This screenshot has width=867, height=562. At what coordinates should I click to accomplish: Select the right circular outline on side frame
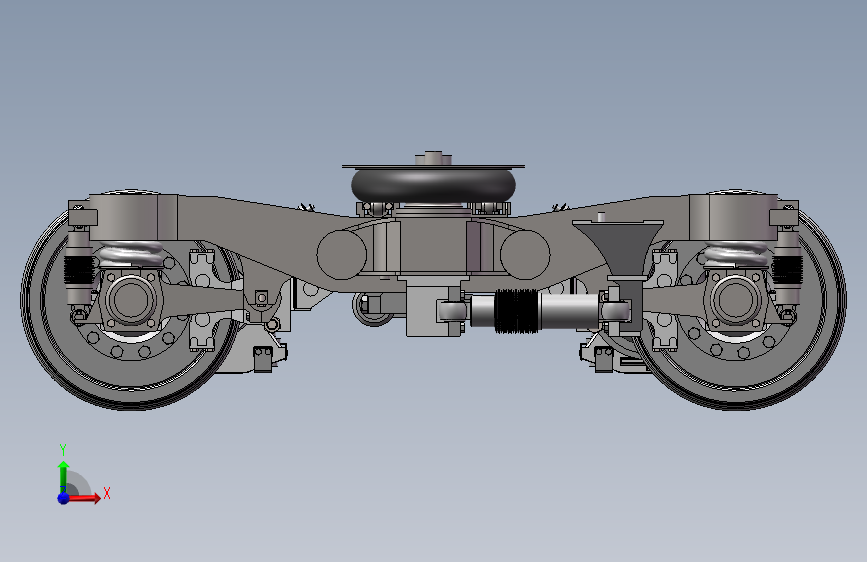click(x=525, y=254)
